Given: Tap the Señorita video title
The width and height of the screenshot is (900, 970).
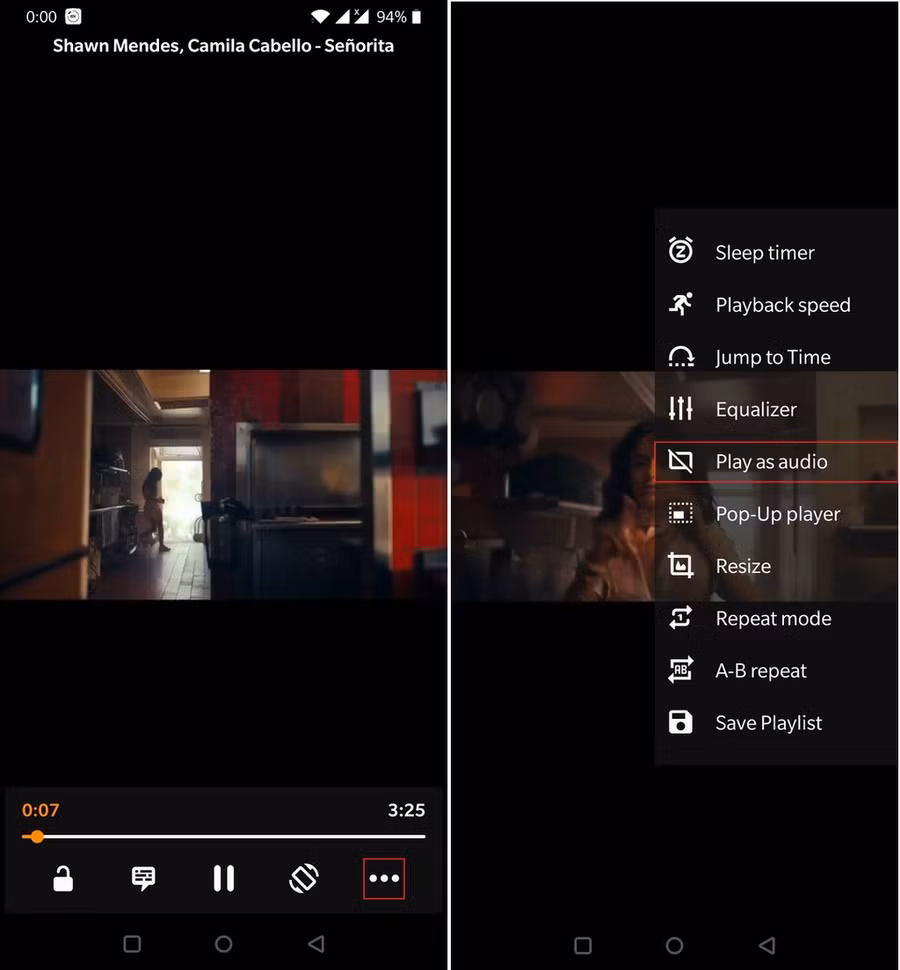Looking at the screenshot, I should tap(223, 46).
